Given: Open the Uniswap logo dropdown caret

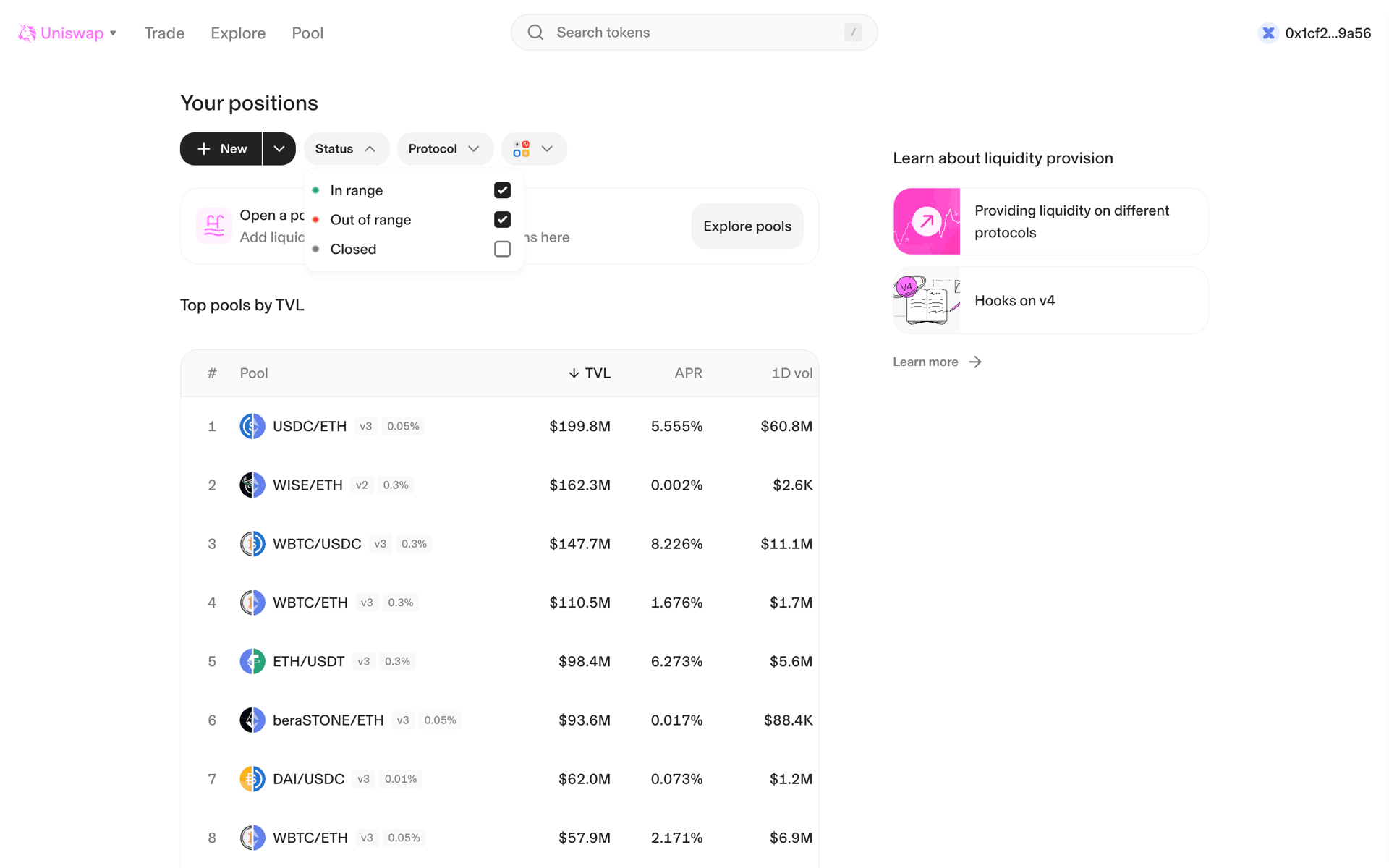Looking at the screenshot, I should [113, 33].
